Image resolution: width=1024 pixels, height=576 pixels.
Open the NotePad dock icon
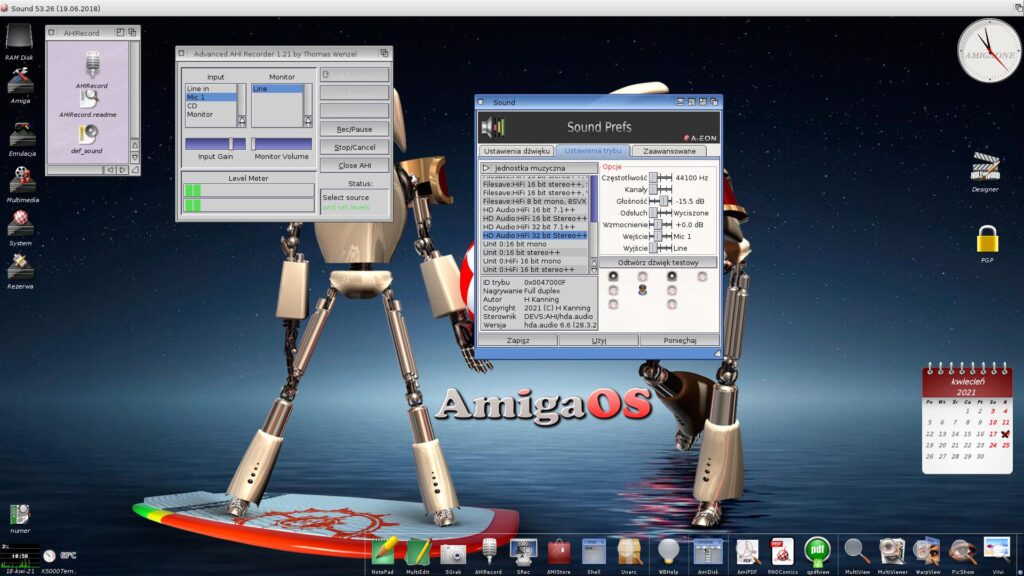(383, 552)
